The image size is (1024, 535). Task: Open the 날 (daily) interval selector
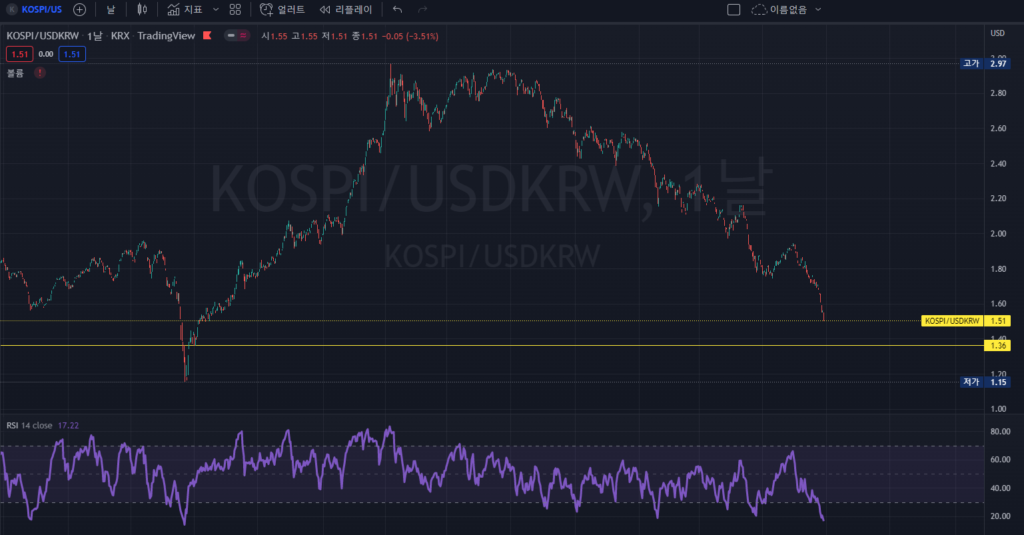[111, 9]
